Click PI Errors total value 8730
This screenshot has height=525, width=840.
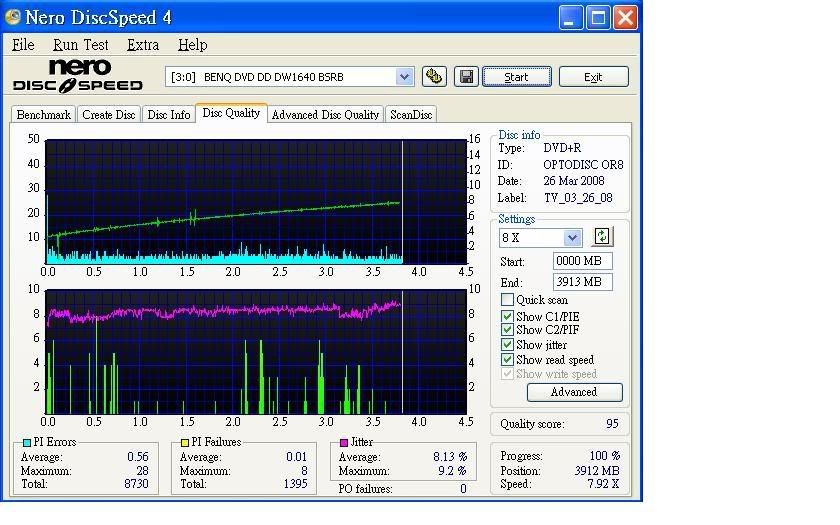(136, 484)
